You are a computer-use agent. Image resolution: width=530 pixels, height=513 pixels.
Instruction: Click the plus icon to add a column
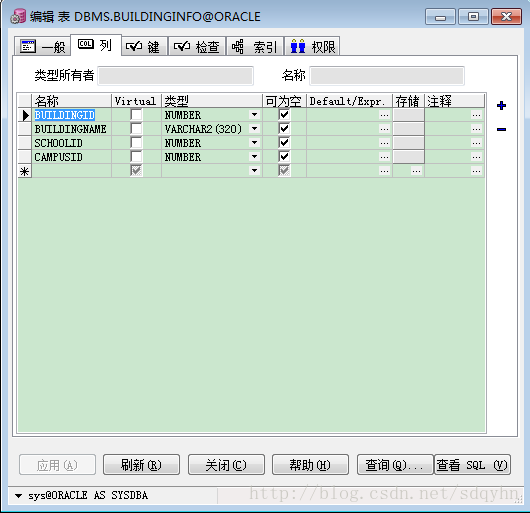pyautogui.click(x=502, y=105)
